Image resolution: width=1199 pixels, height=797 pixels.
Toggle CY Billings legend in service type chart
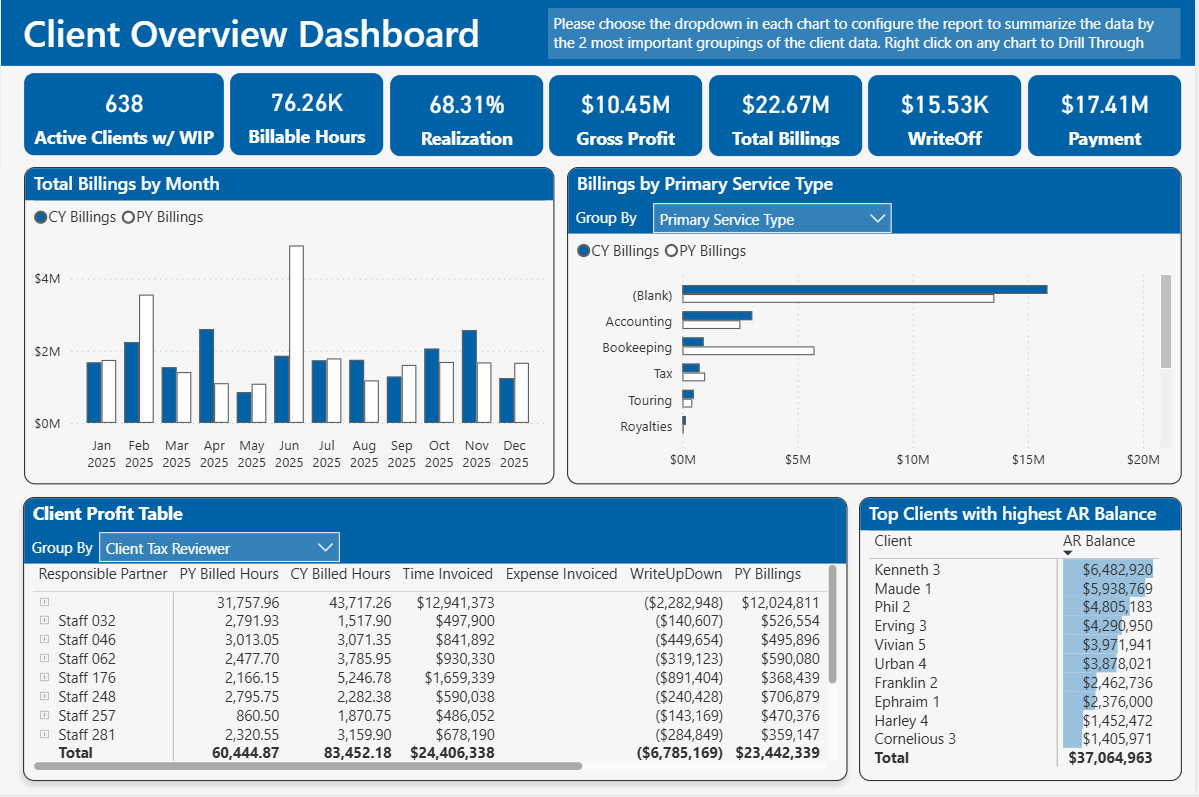click(618, 251)
